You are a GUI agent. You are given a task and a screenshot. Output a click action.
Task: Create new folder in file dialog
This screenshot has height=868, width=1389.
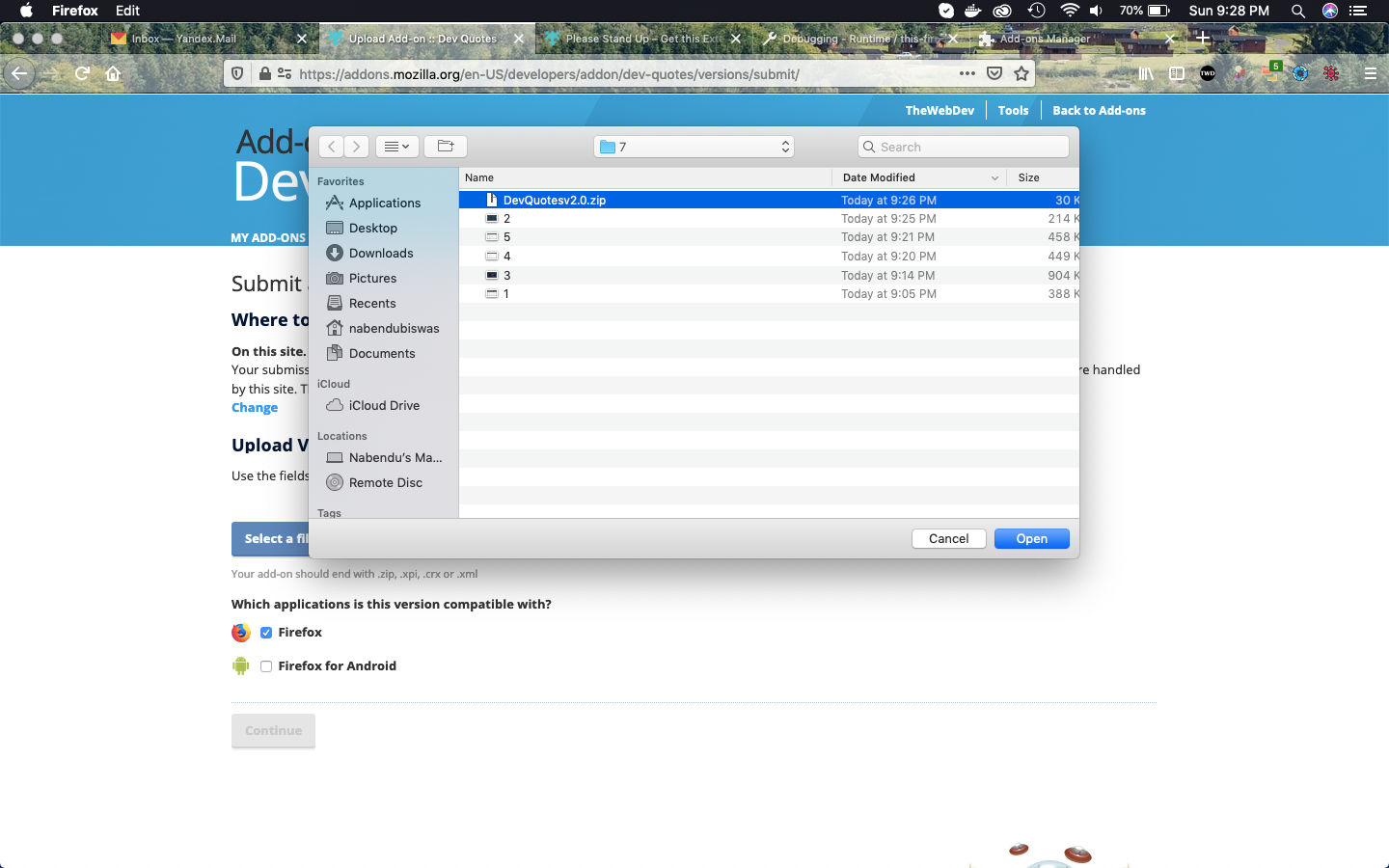[x=446, y=147]
